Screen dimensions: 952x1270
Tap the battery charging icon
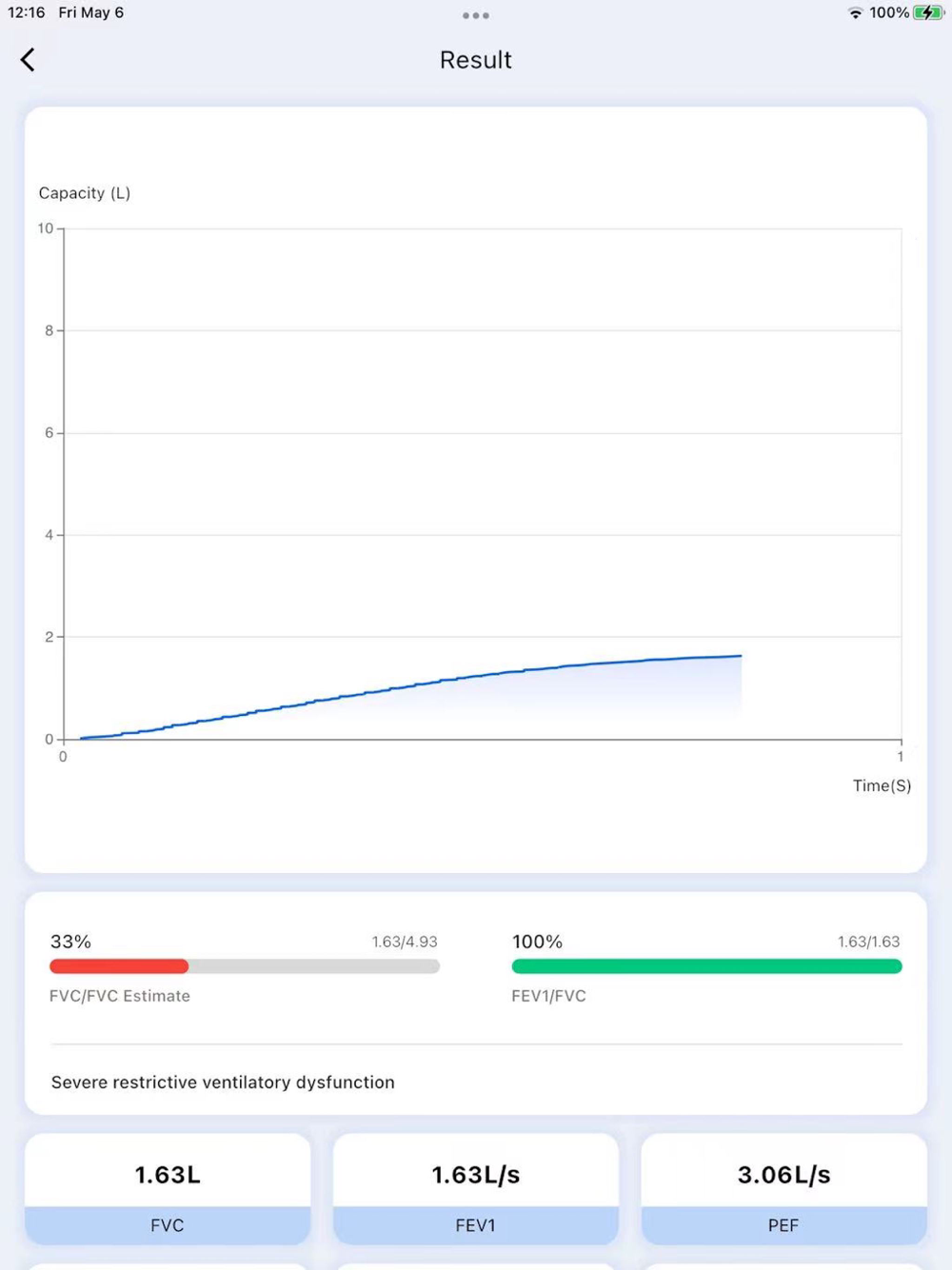coord(927,13)
